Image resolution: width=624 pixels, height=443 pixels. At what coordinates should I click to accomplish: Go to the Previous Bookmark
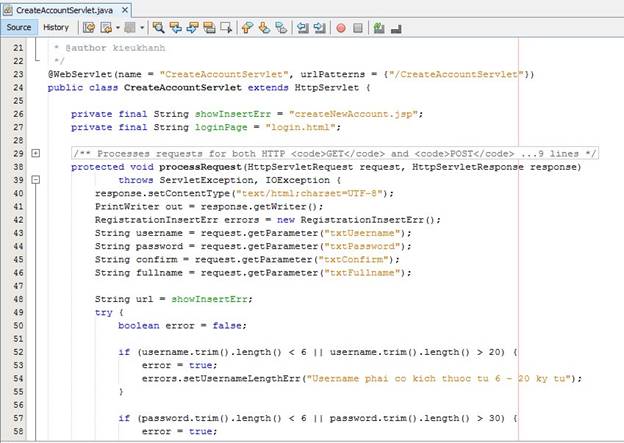247,27
